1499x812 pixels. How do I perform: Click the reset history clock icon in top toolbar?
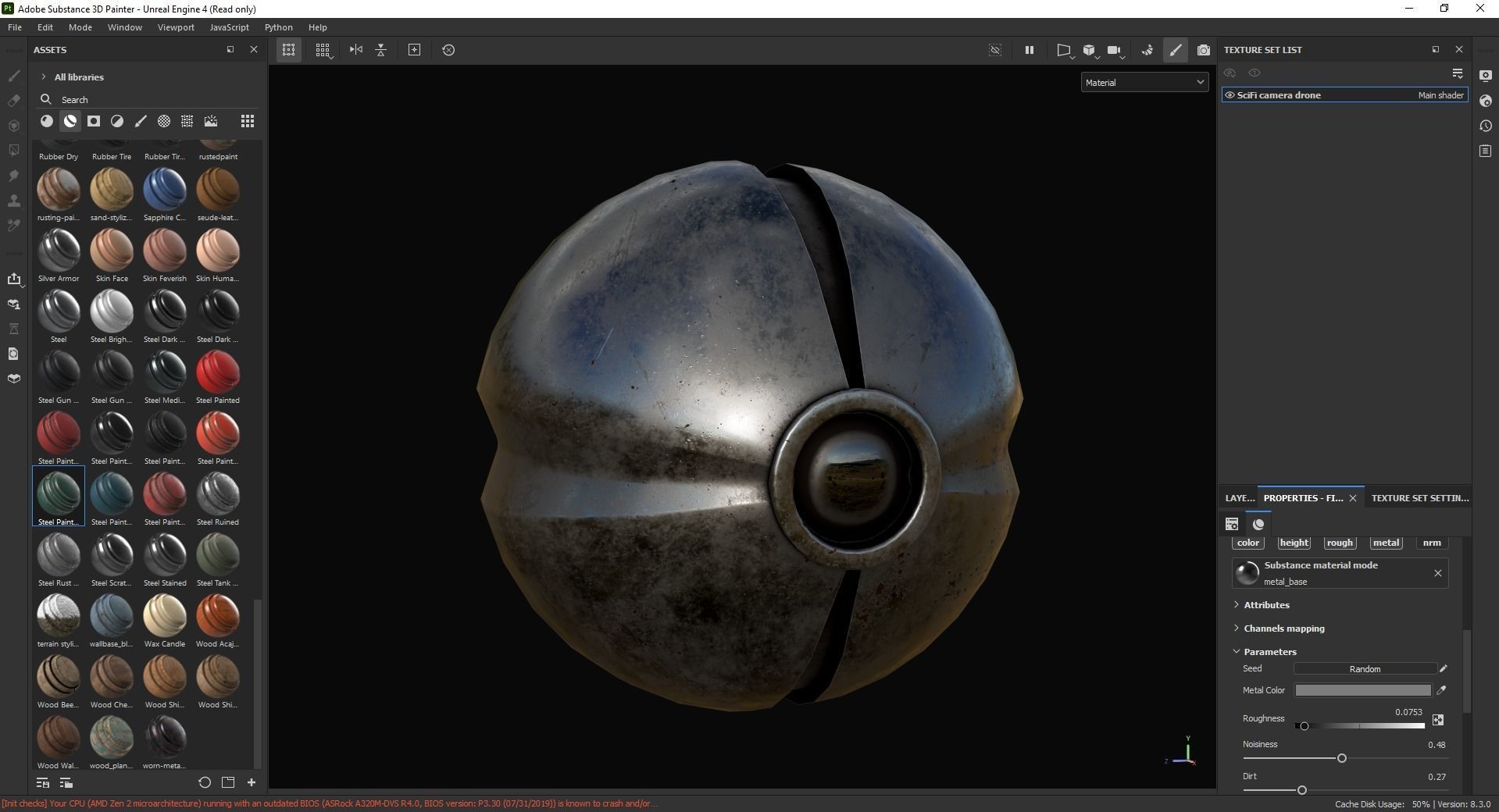[448, 50]
